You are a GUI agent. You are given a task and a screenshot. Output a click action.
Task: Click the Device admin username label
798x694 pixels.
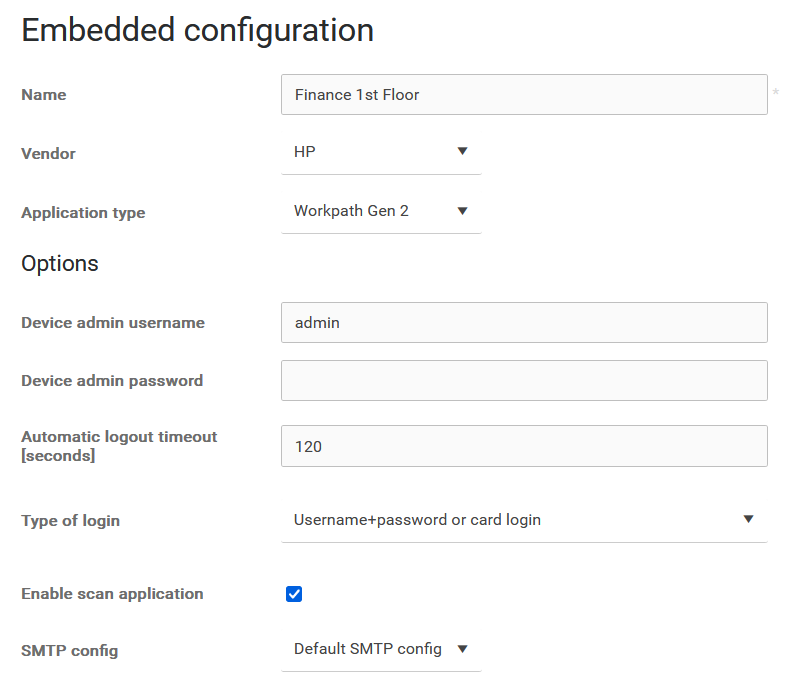click(113, 323)
